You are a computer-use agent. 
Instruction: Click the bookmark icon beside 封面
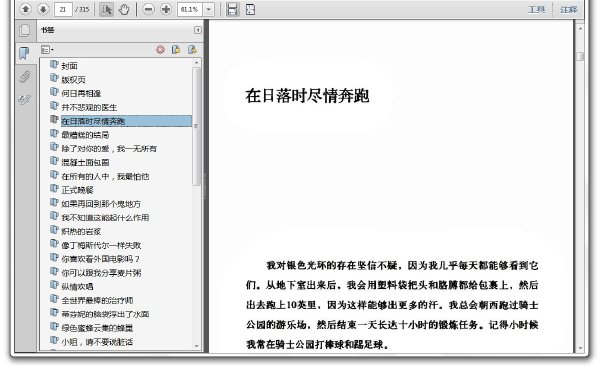(54, 65)
